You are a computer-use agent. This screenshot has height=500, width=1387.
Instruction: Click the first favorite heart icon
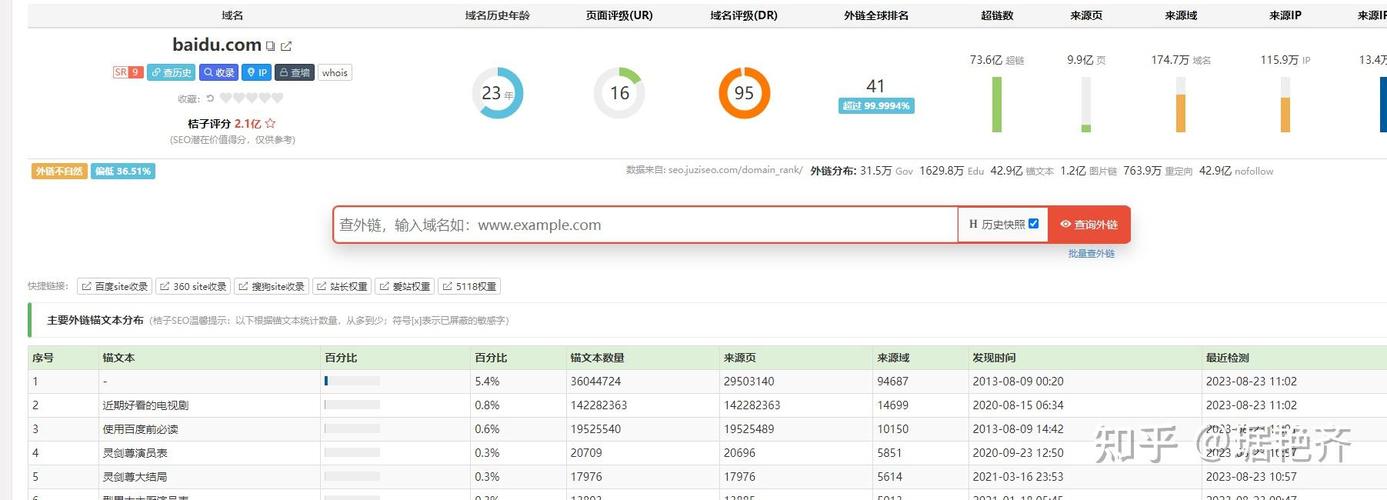(226, 98)
